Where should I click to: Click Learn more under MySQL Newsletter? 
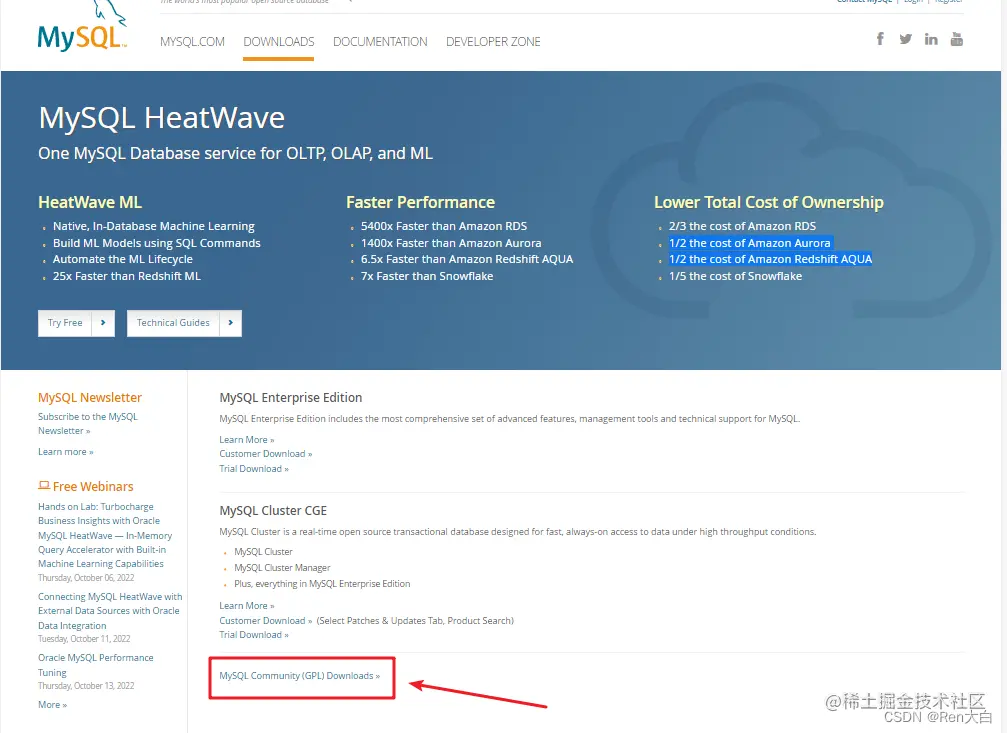pos(66,452)
